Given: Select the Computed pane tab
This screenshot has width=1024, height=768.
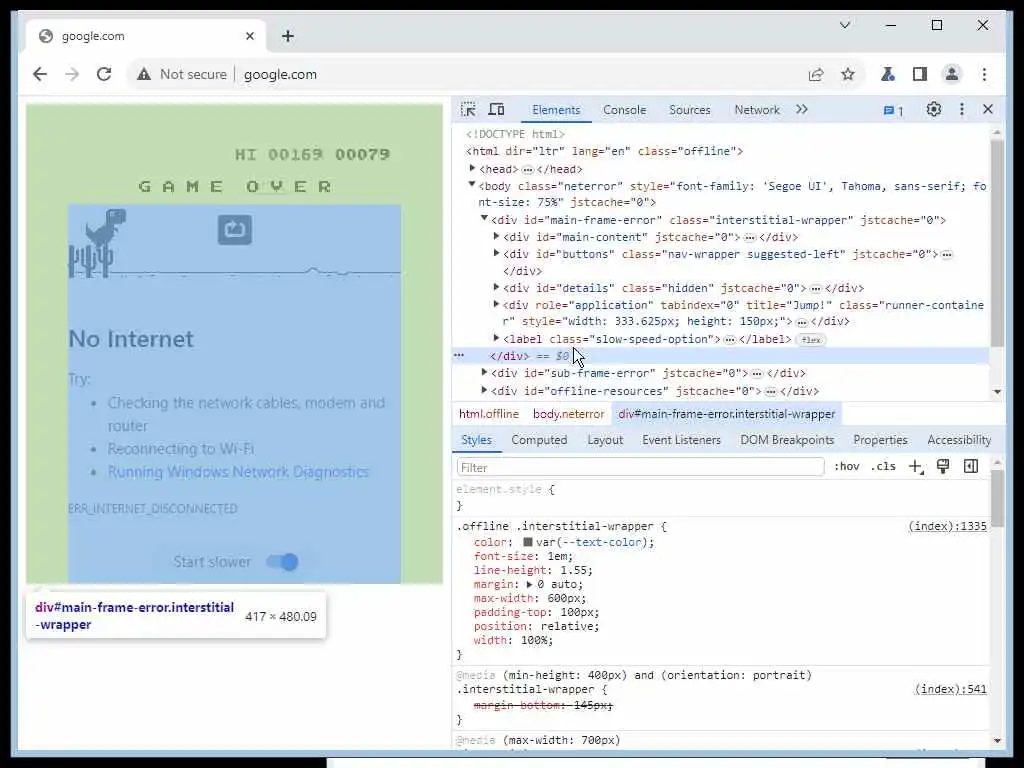Looking at the screenshot, I should pyautogui.click(x=539, y=440).
